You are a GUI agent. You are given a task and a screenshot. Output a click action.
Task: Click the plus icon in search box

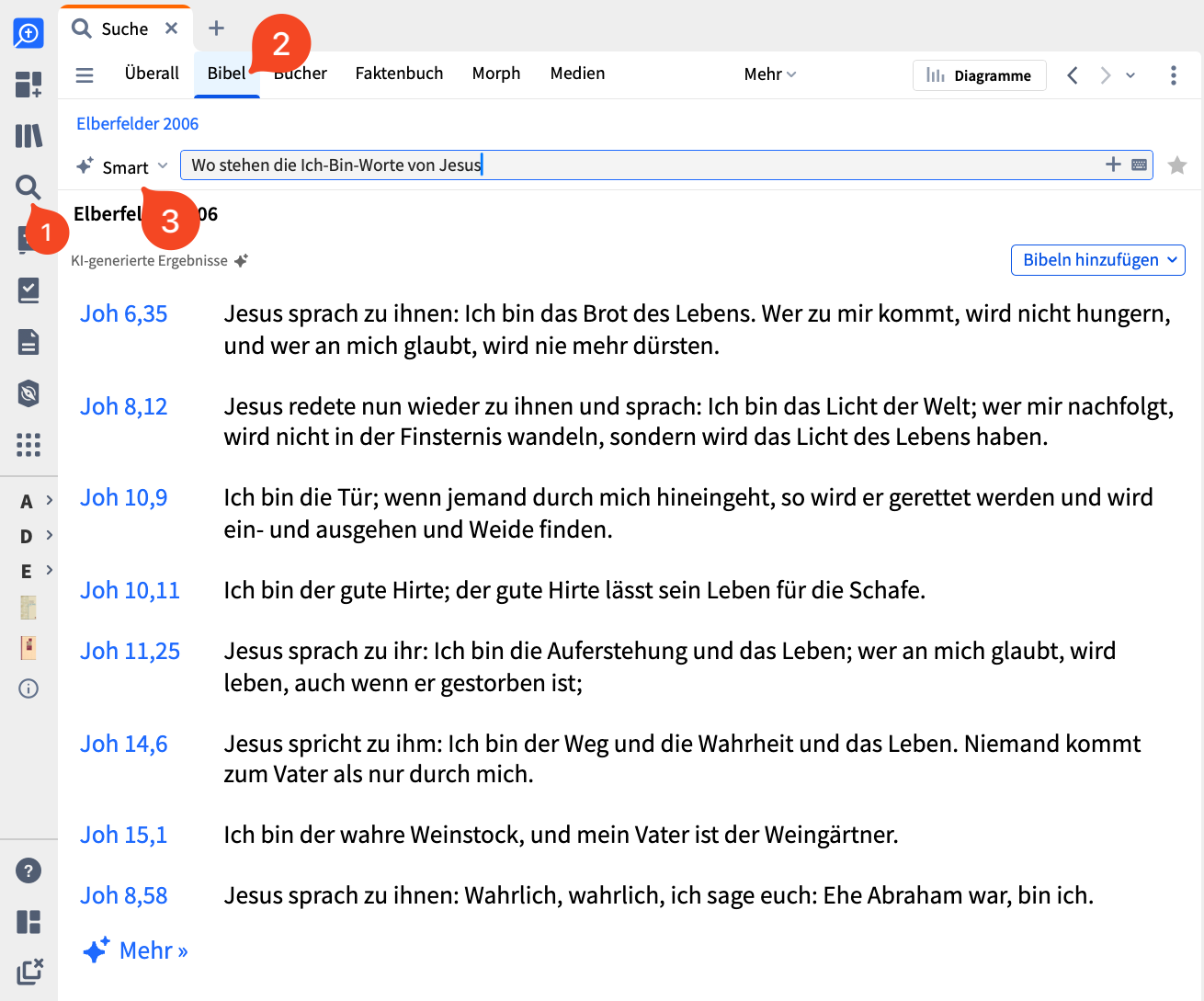[x=1113, y=165]
